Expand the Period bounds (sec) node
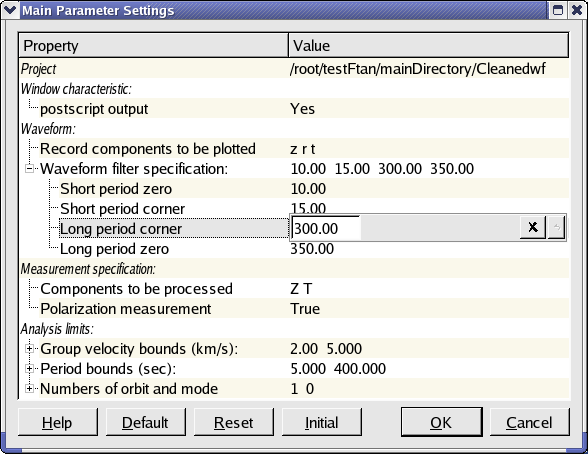Viewport: 588px width, 454px height. pos(29,369)
